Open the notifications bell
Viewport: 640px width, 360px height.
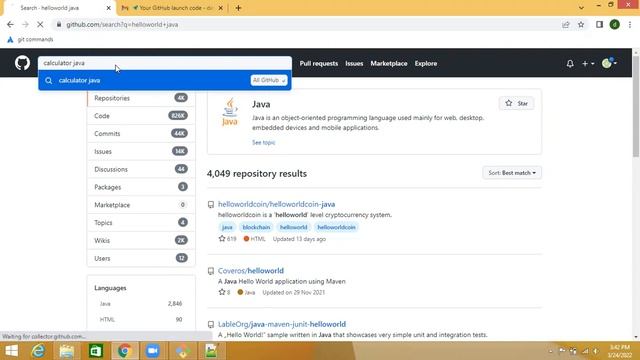[570, 64]
